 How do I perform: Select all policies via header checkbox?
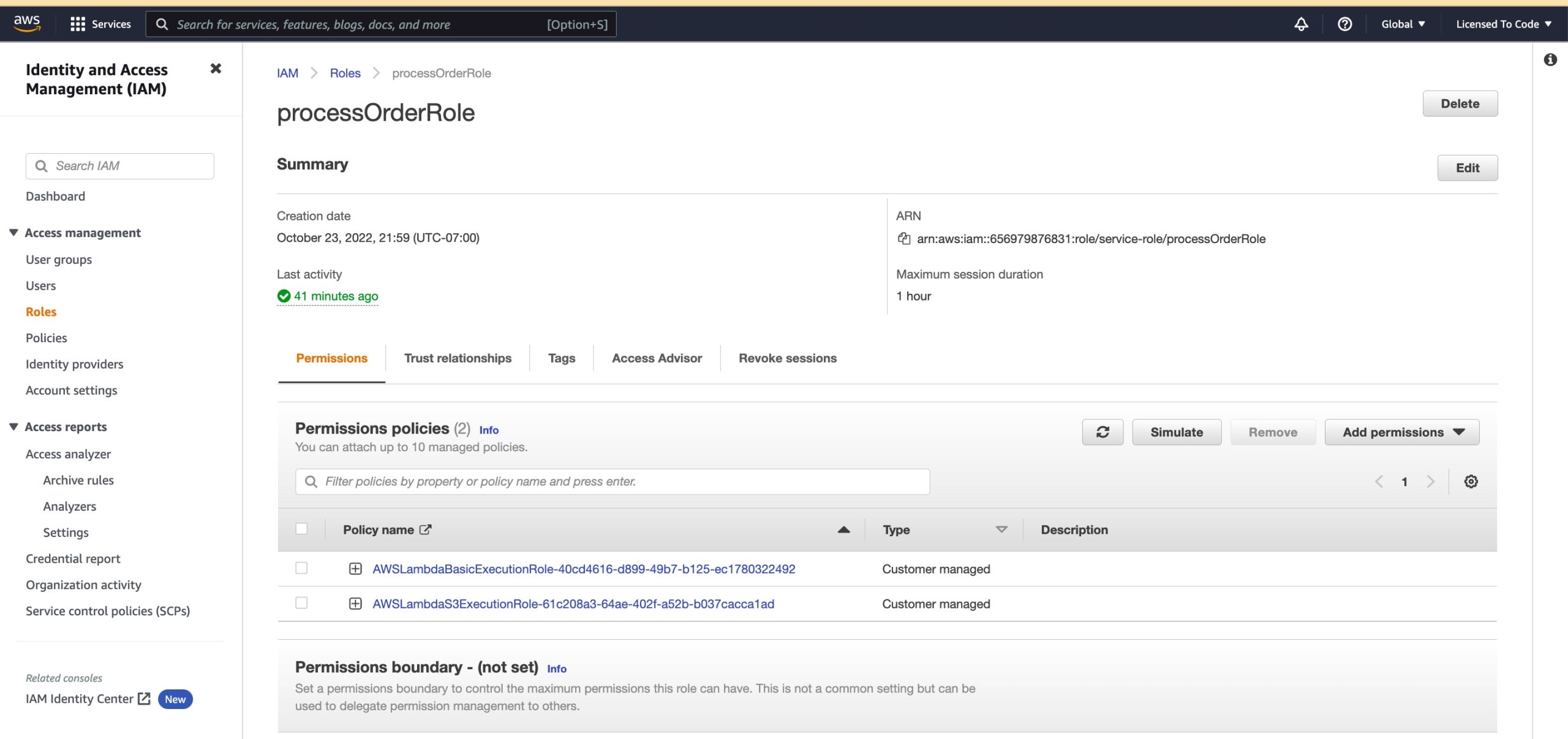pyautogui.click(x=301, y=528)
